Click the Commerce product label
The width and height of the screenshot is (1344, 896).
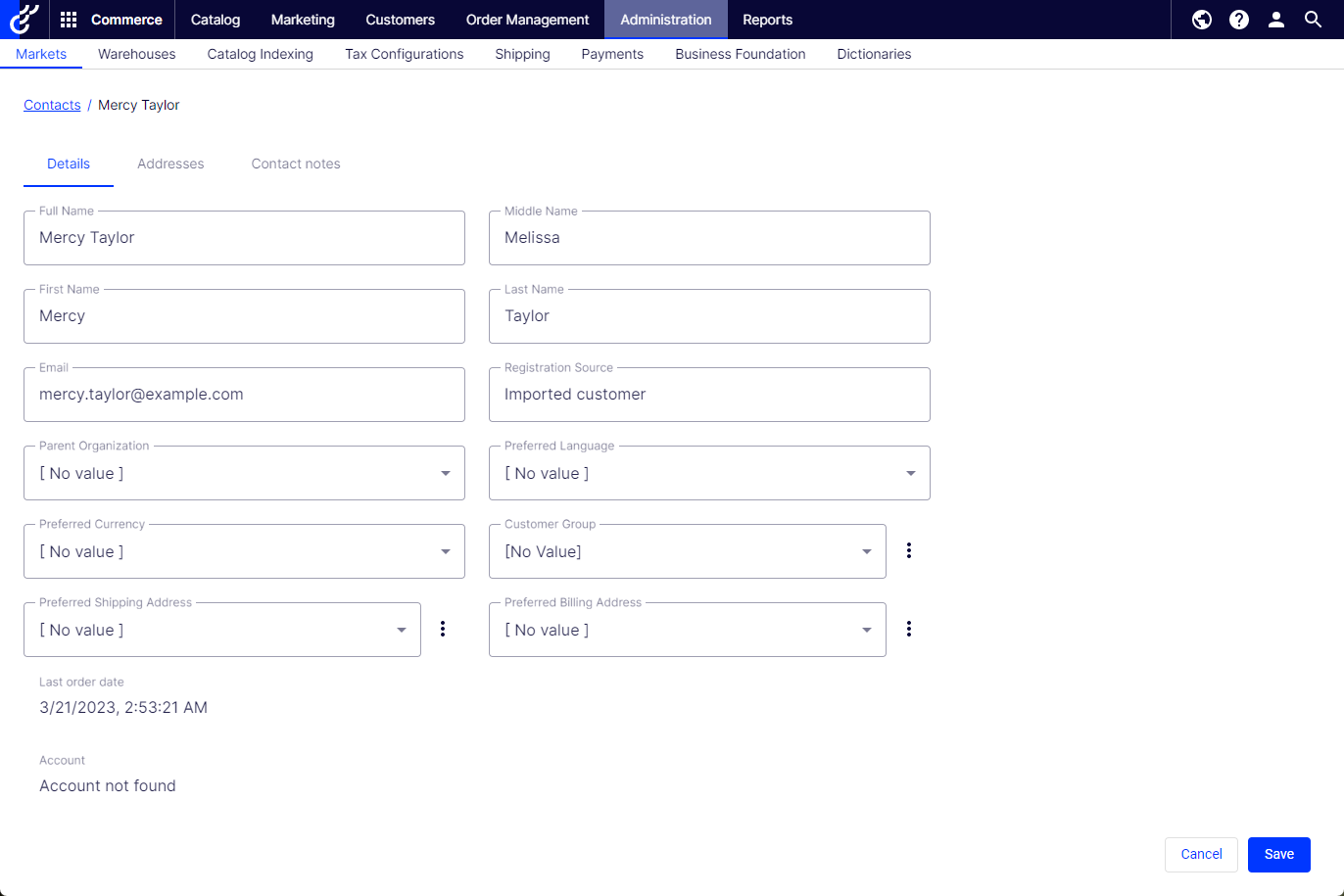(x=126, y=20)
